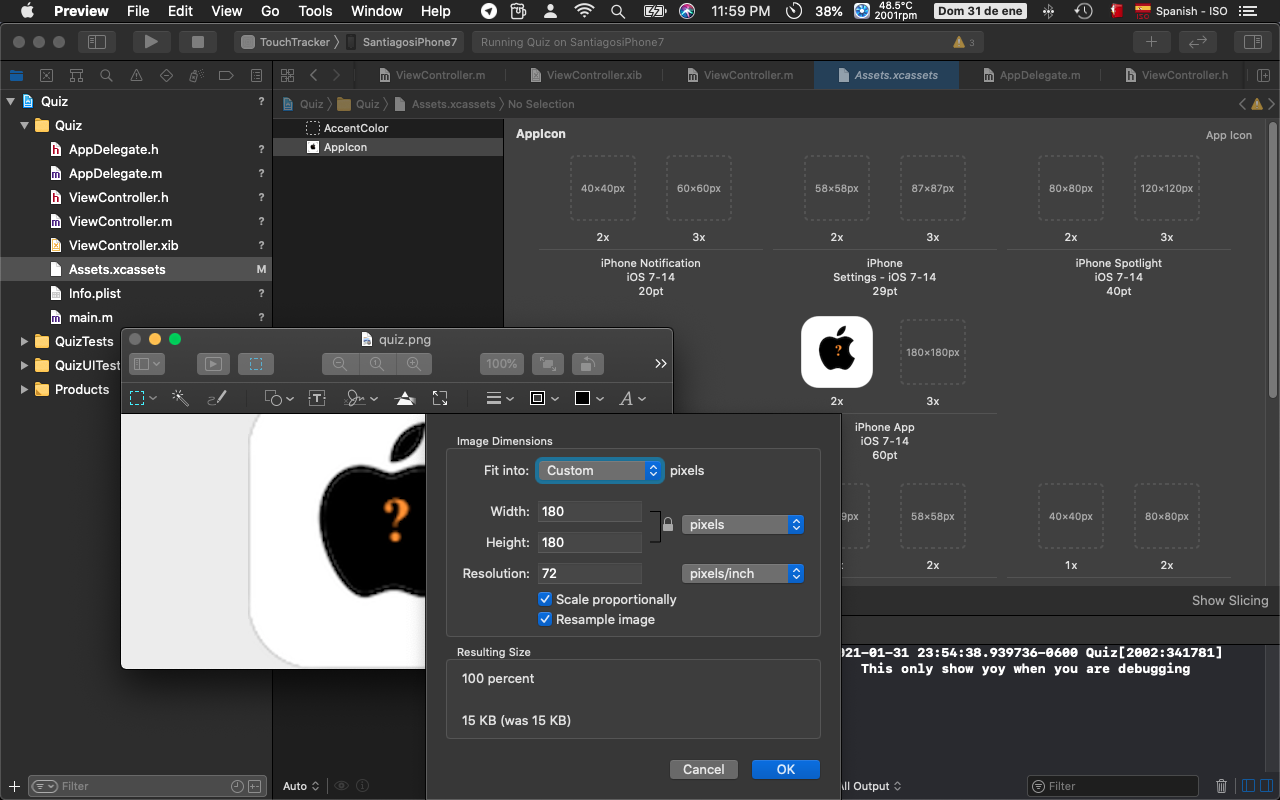Switch to the ViewController.xib tab
The height and width of the screenshot is (800, 1280).
pyautogui.click(x=585, y=75)
